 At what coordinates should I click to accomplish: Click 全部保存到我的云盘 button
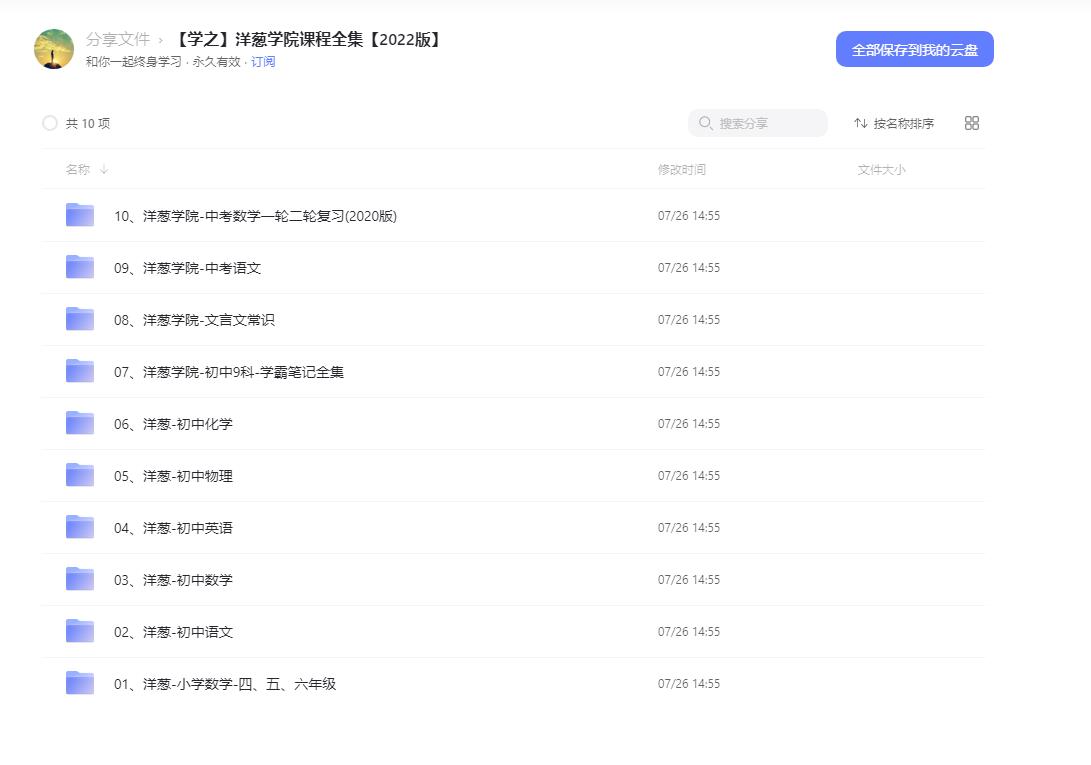[x=913, y=48]
